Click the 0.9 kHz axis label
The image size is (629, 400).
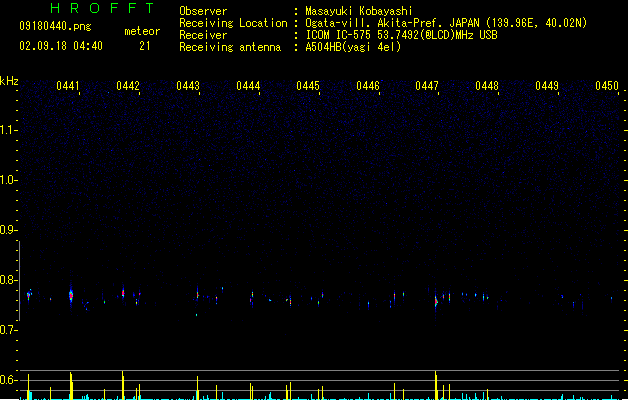[x=8, y=230]
